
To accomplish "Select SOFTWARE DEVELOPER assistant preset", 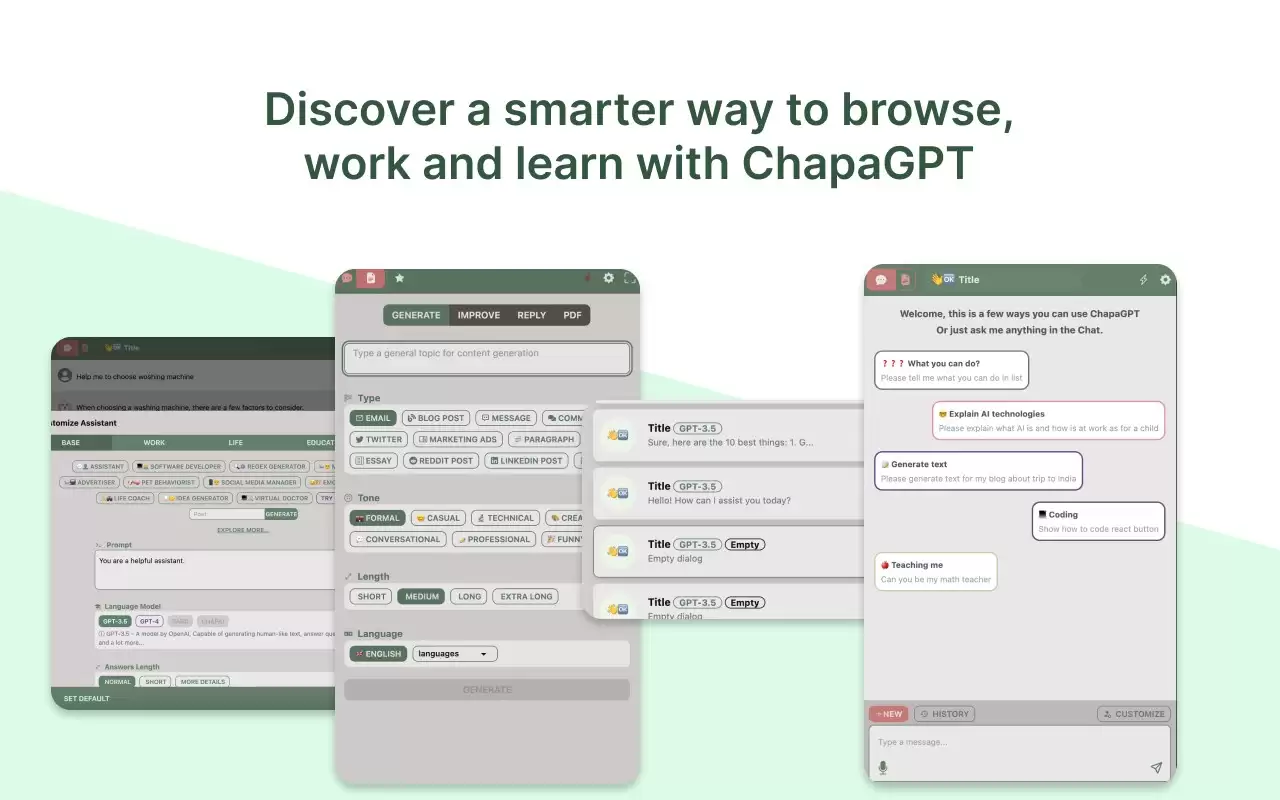I will (179, 467).
